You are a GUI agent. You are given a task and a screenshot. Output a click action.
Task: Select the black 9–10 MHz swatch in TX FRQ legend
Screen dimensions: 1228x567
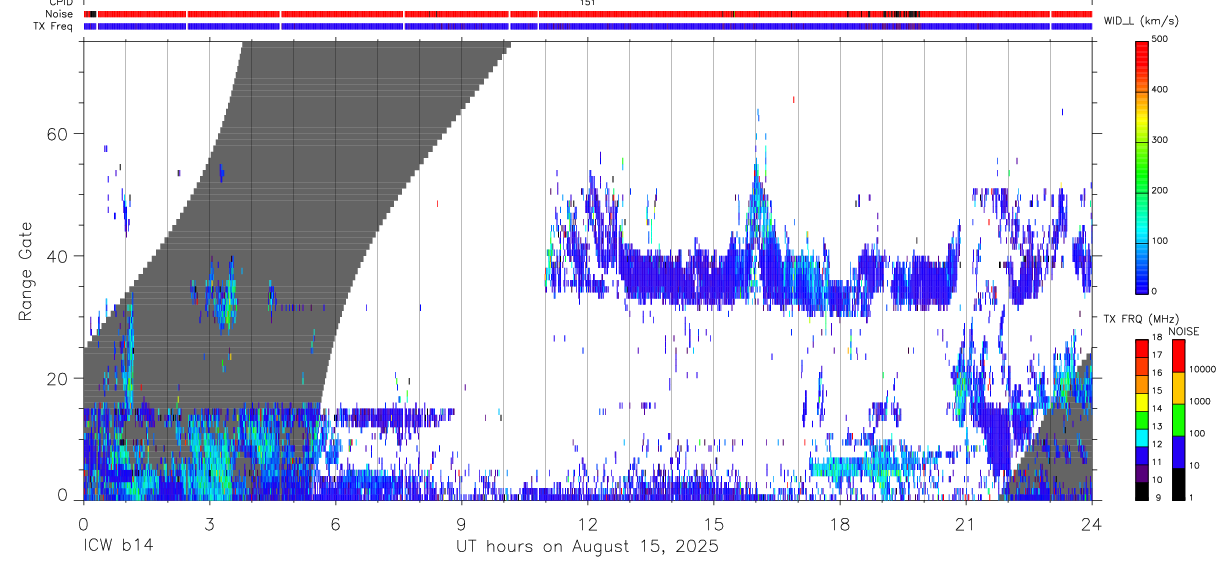(x=1142, y=489)
